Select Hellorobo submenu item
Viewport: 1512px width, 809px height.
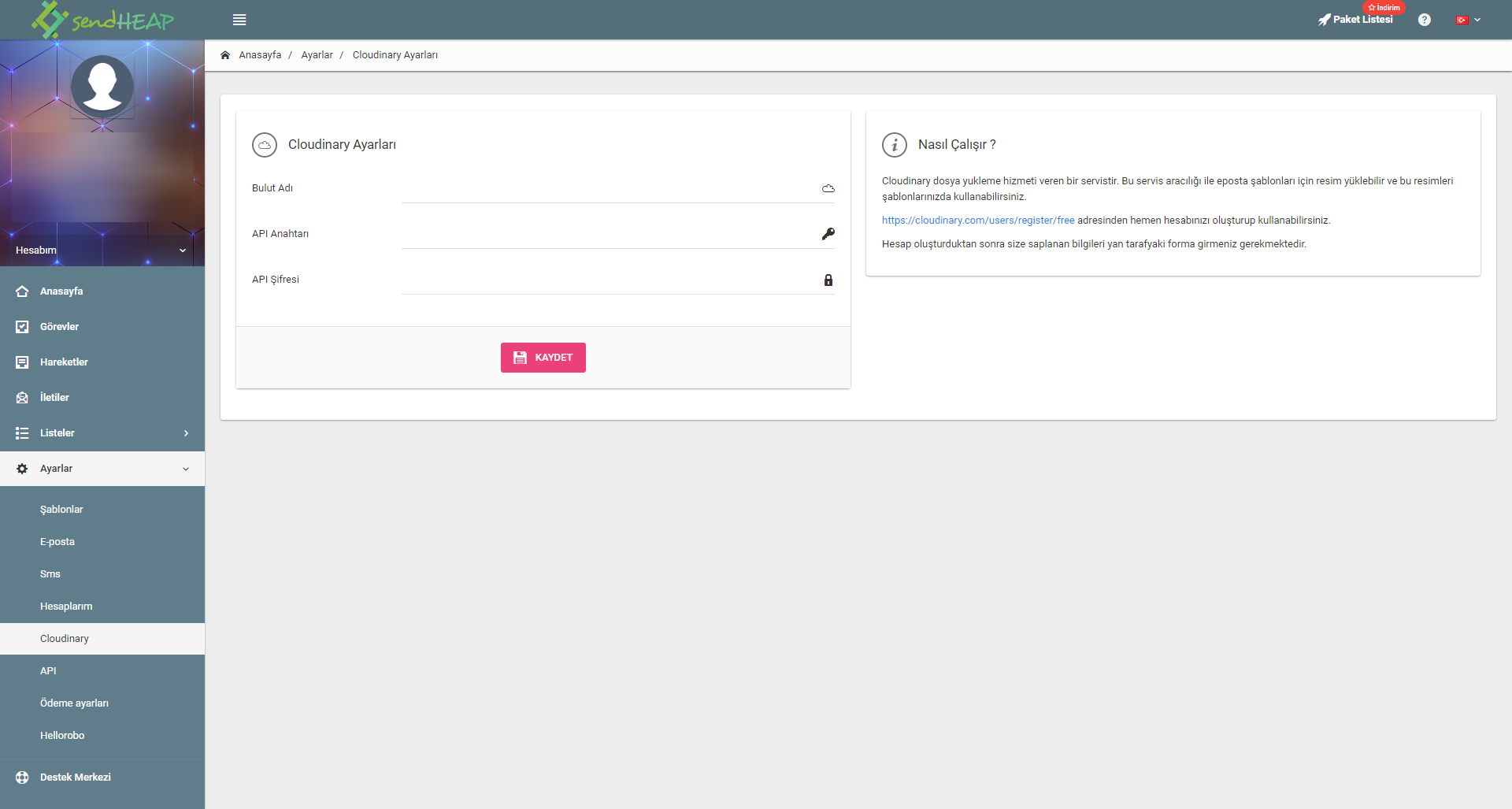(102, 736)
